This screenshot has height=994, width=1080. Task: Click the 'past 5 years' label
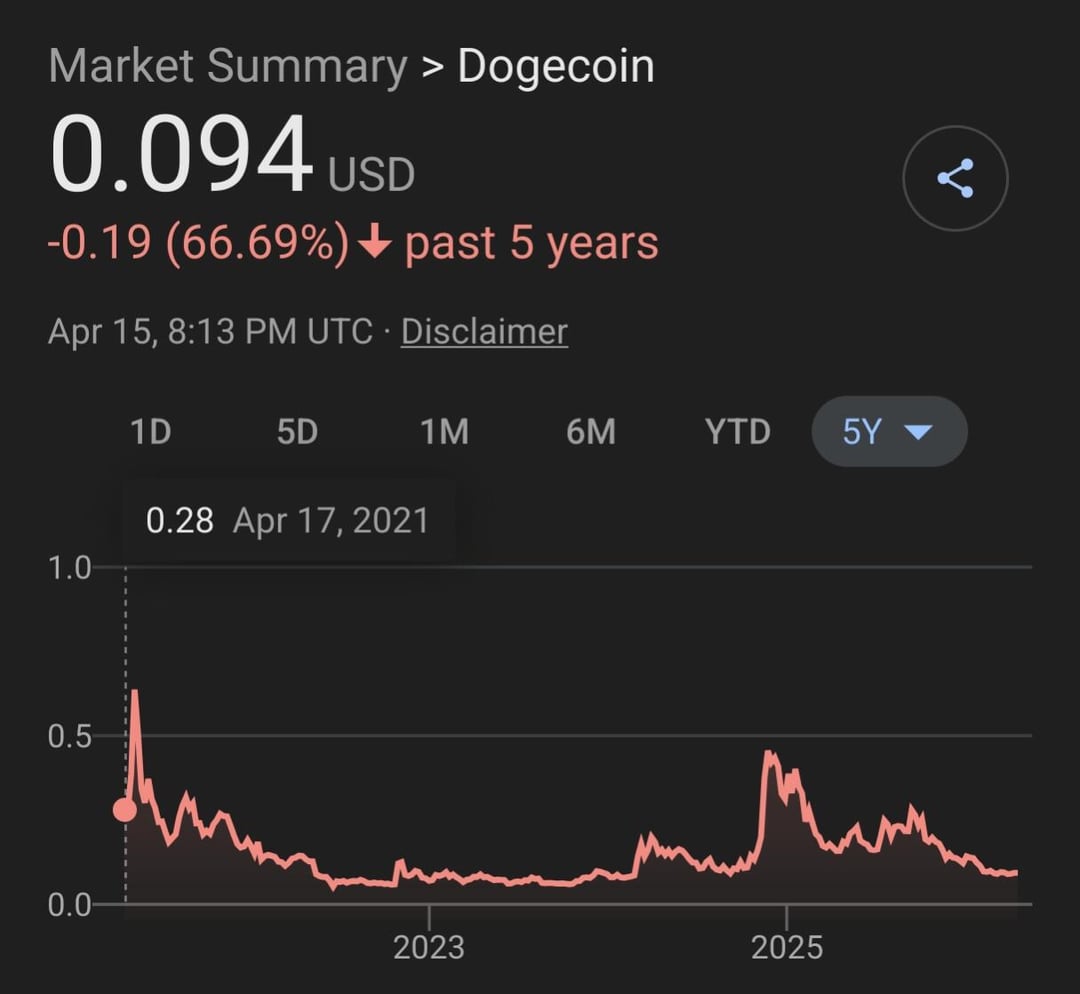click(x=531, y=244)
